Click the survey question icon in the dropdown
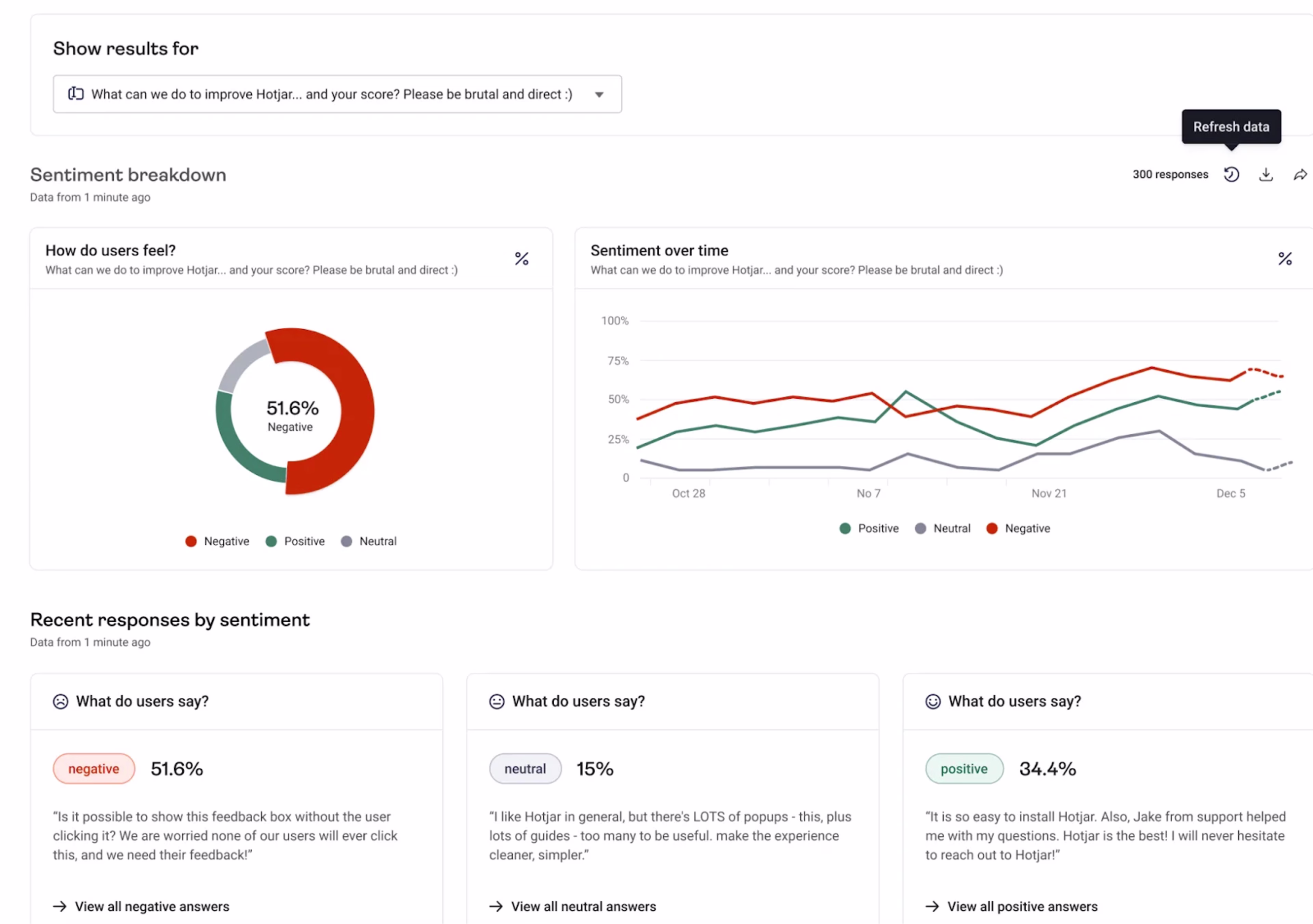The height and width of the screenshot is (924, 1313). (76, 94)
